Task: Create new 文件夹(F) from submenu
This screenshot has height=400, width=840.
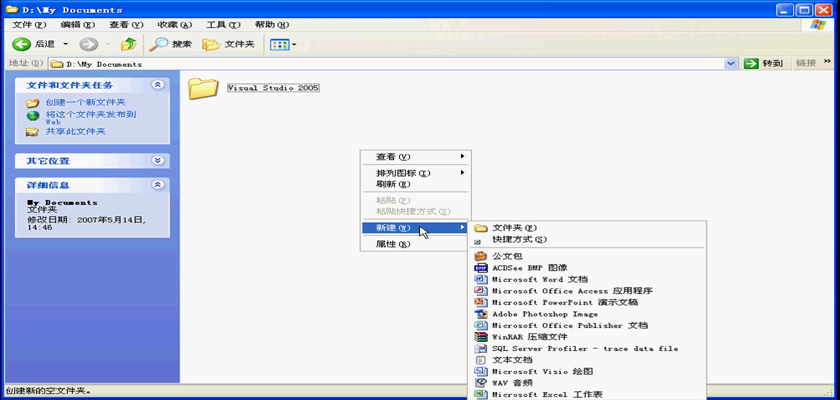Action: (588, 228)
